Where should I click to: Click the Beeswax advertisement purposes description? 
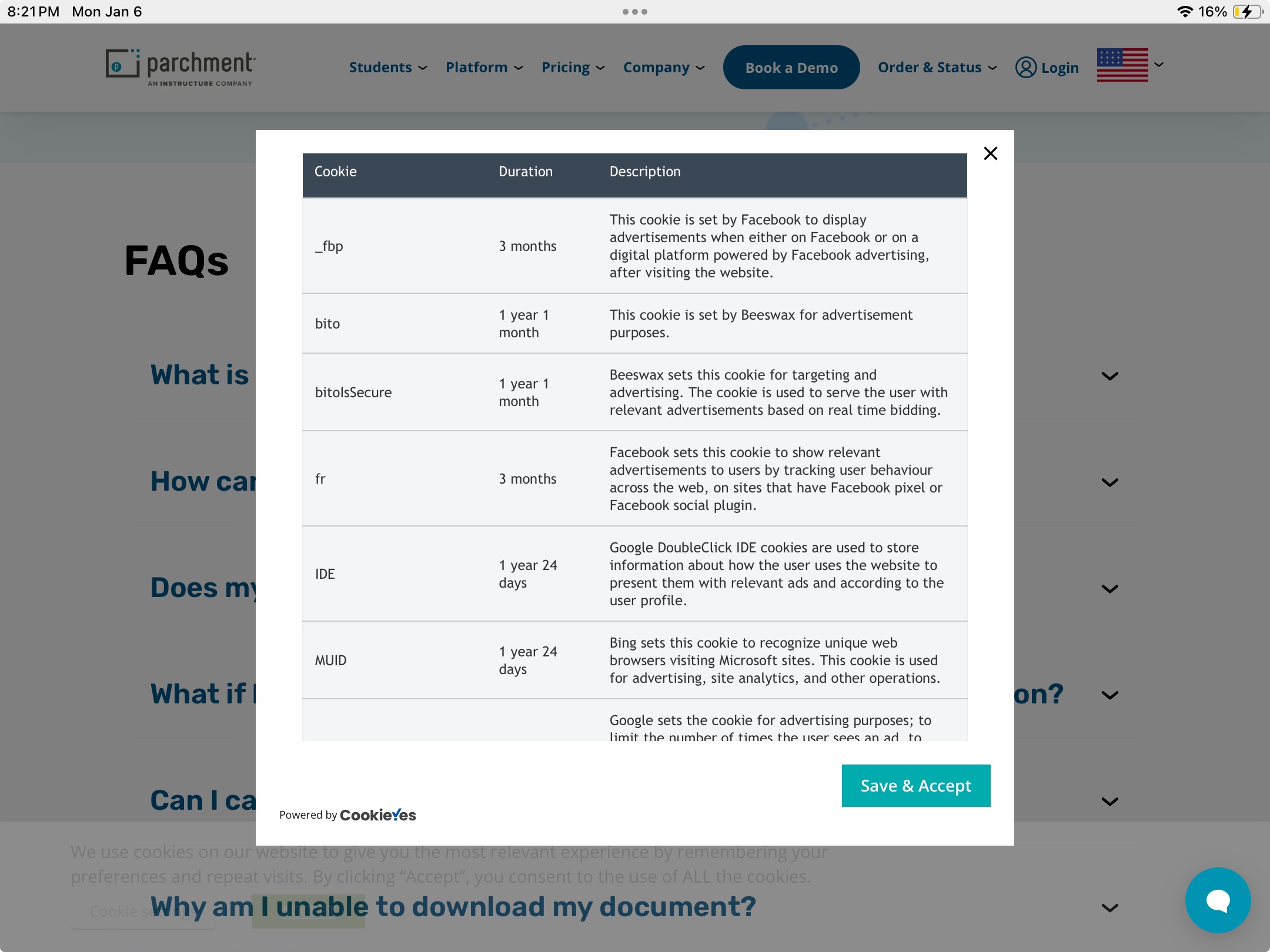[x=761, y=324]
